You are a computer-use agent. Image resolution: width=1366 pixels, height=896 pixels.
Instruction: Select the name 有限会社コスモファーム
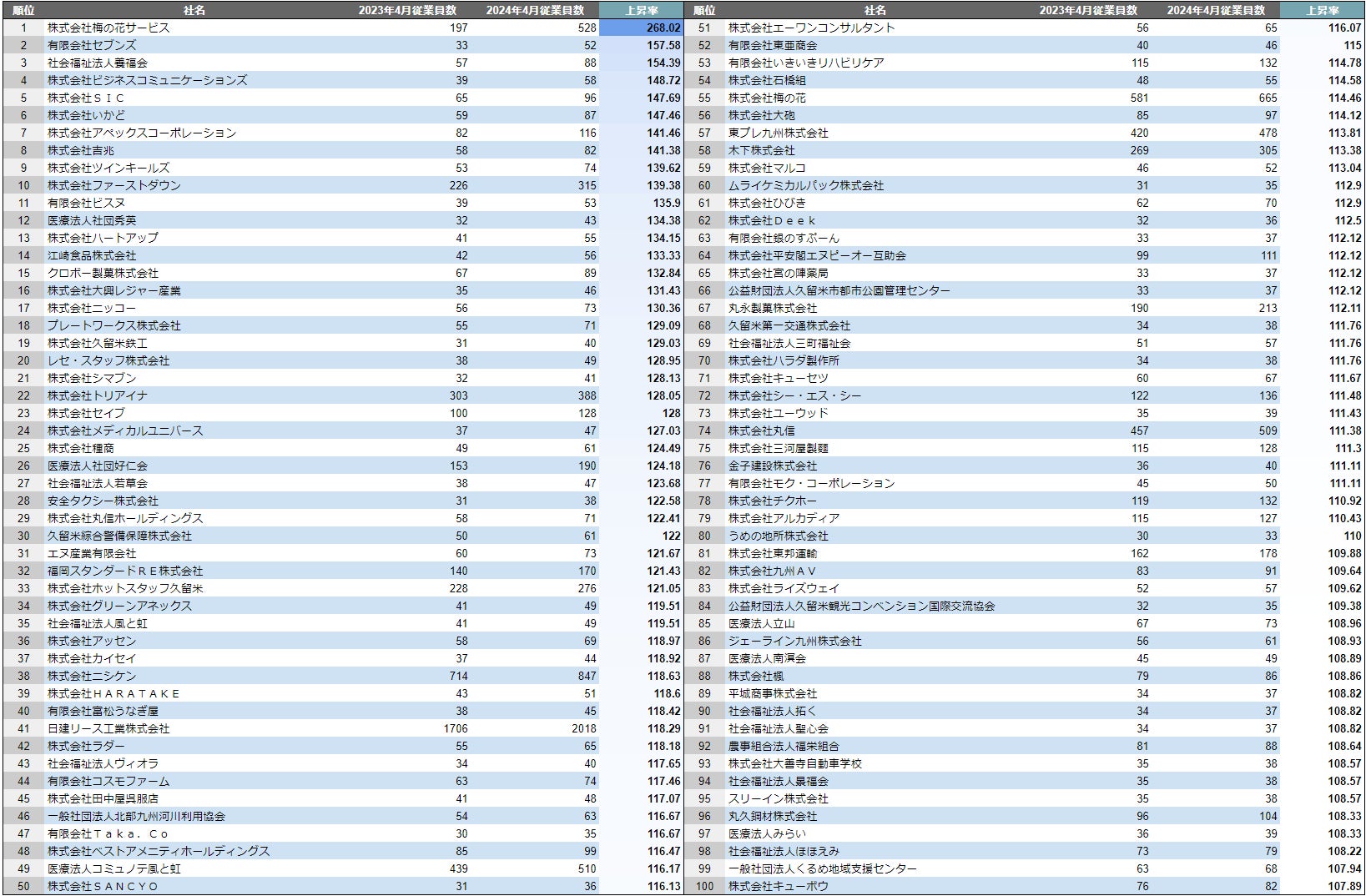(x=108, y=781)
